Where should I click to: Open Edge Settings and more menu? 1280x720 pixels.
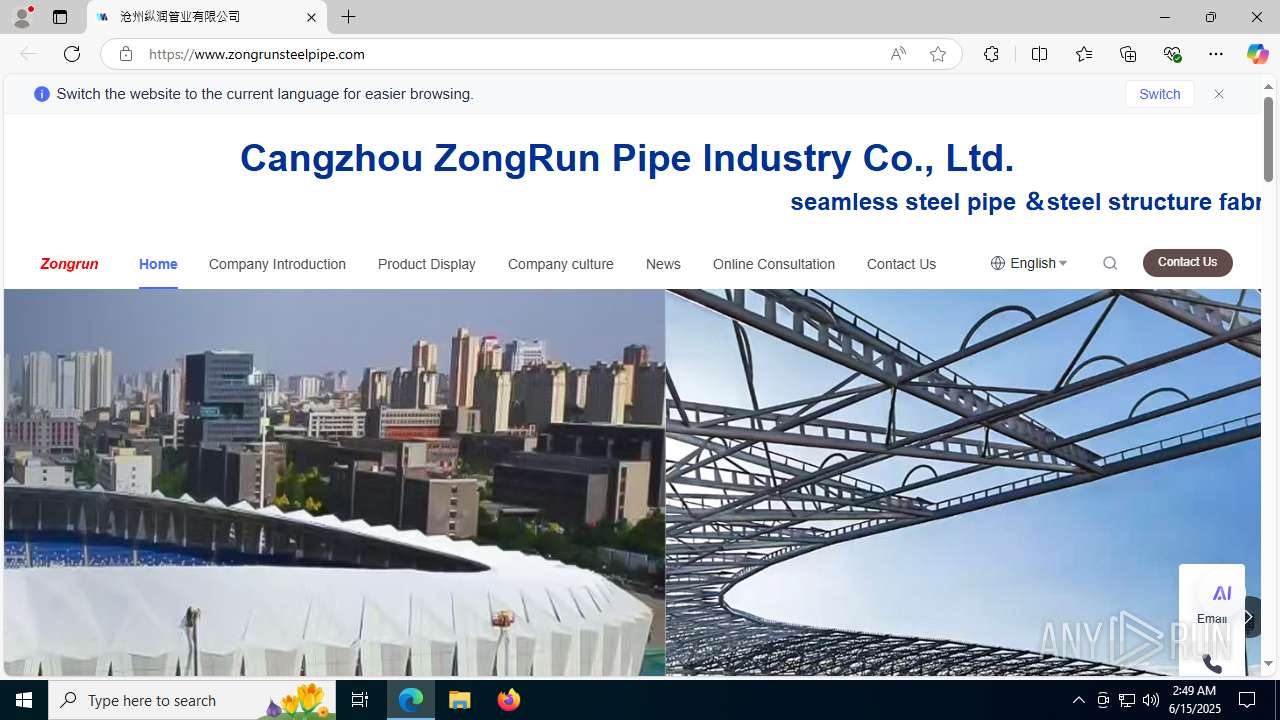click(x=1216, y=54)
